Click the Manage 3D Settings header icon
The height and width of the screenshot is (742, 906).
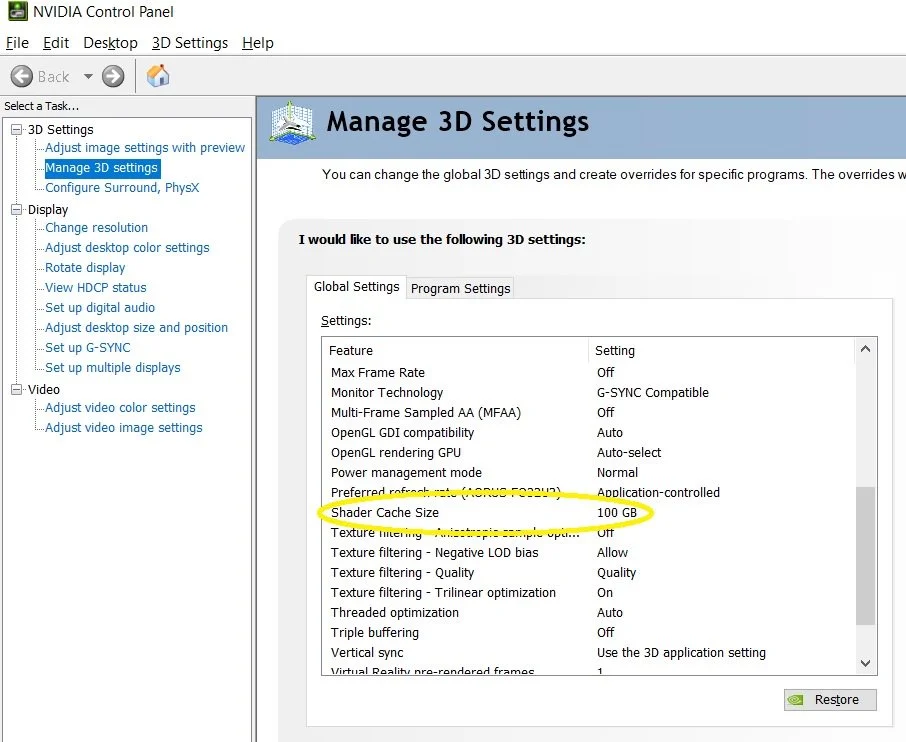[292, 122]
